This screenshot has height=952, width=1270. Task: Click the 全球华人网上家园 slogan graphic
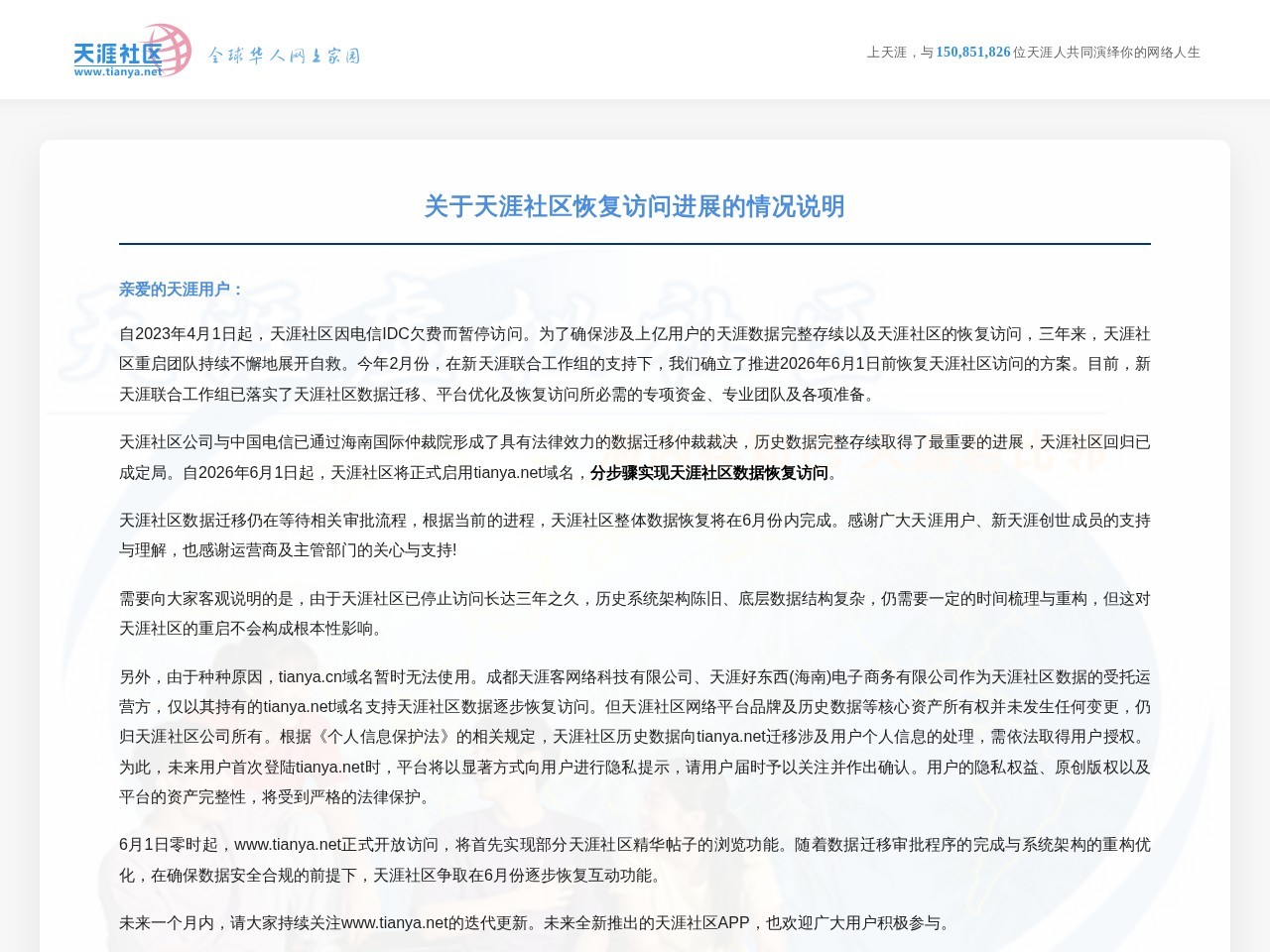pyautogui.click(x=284, y=56)
